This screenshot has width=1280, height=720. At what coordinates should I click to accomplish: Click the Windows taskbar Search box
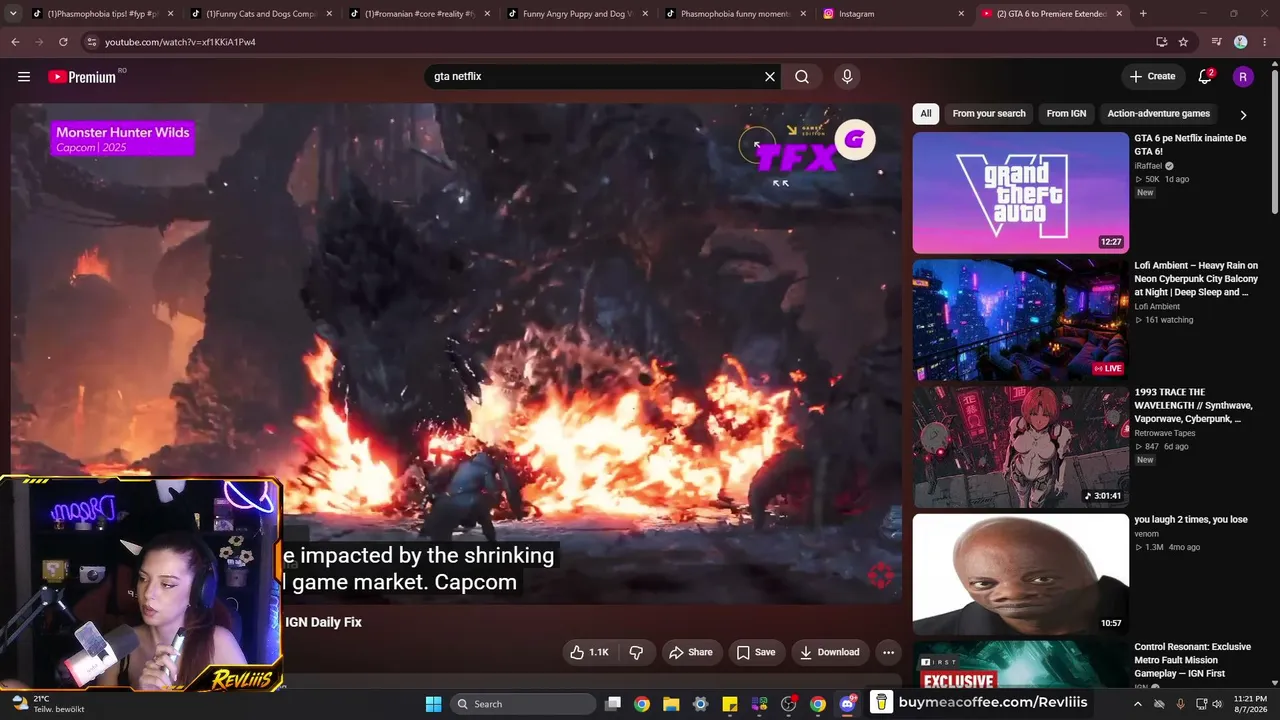[523, 704]
